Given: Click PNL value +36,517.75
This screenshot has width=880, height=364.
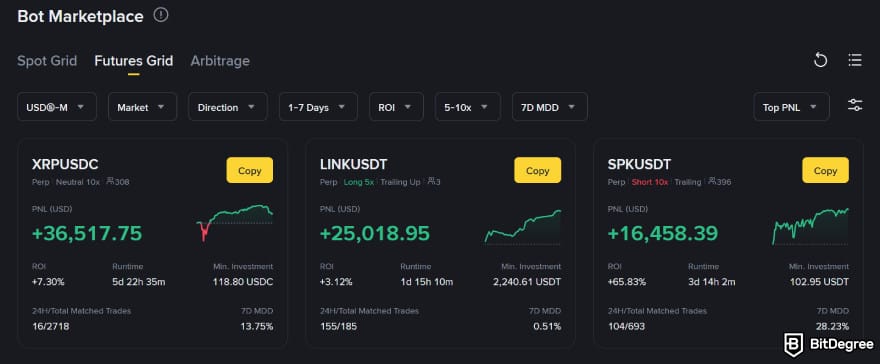Looking at the screenshot, I should (x=87, y=233).
